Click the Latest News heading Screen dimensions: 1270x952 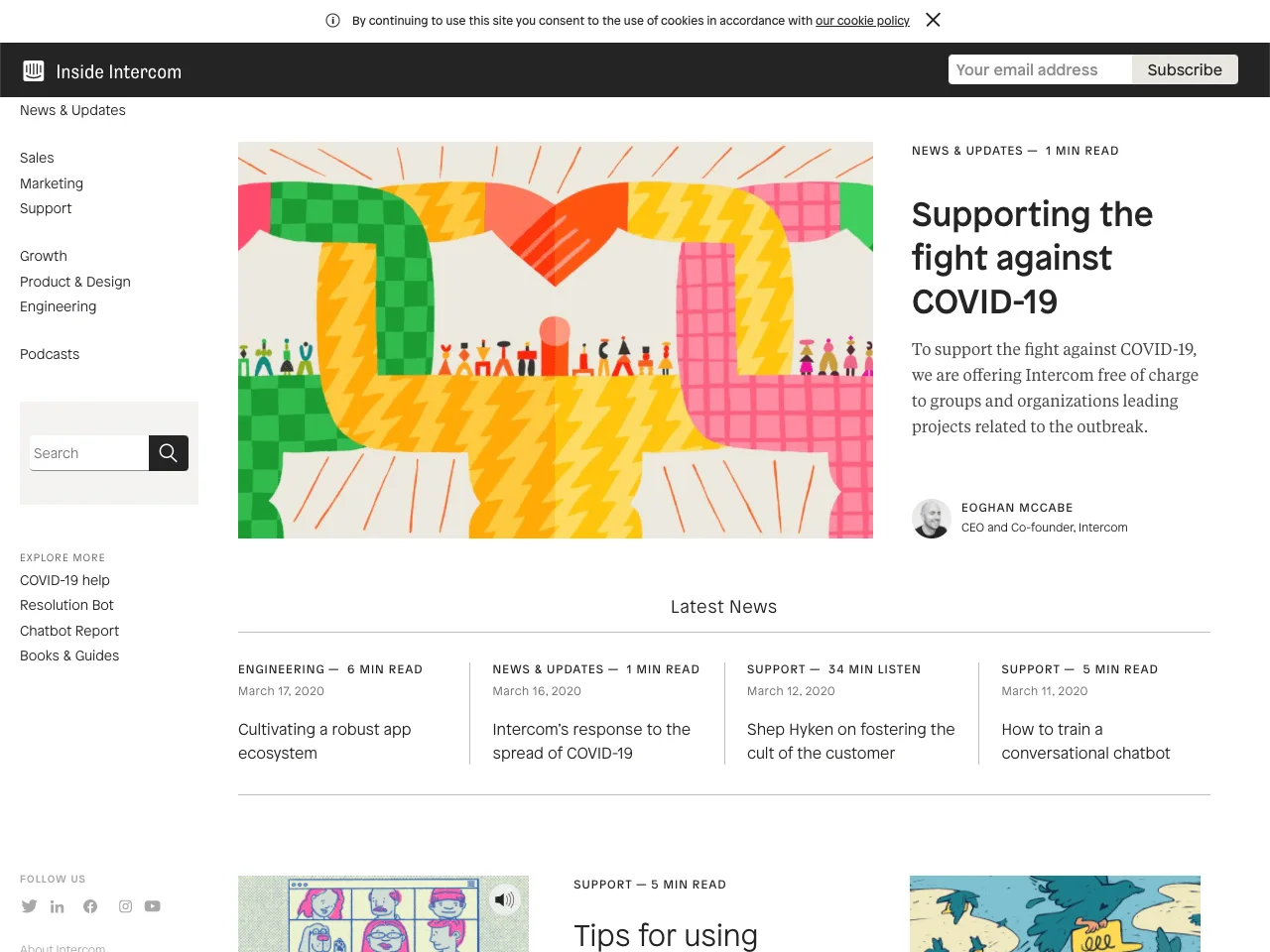click(x=723, y=607)
